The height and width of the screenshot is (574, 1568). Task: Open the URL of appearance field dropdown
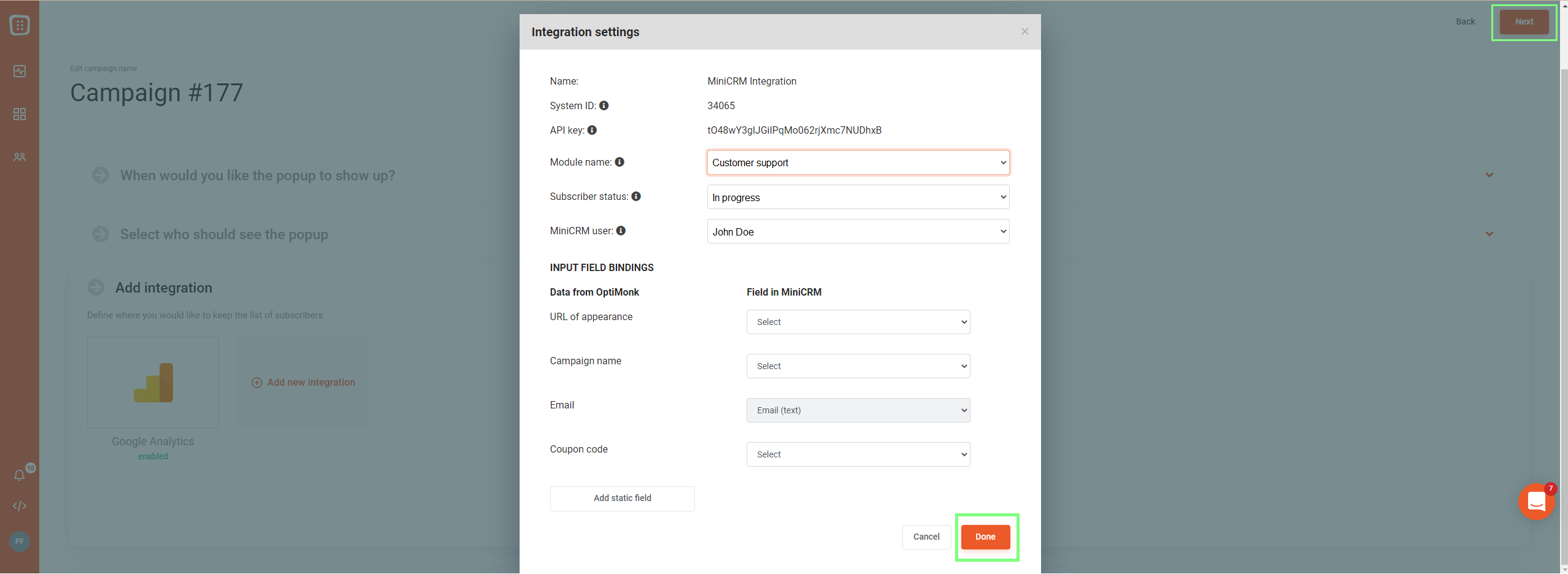[x=858, y=322]
